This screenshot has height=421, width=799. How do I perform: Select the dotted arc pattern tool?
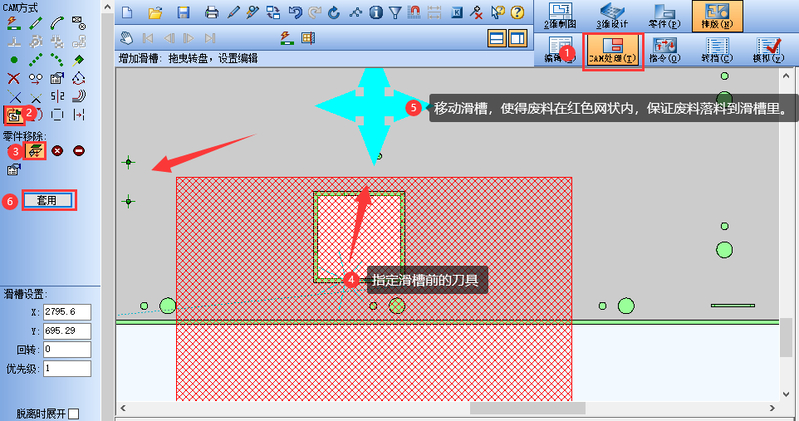[57, 60]
